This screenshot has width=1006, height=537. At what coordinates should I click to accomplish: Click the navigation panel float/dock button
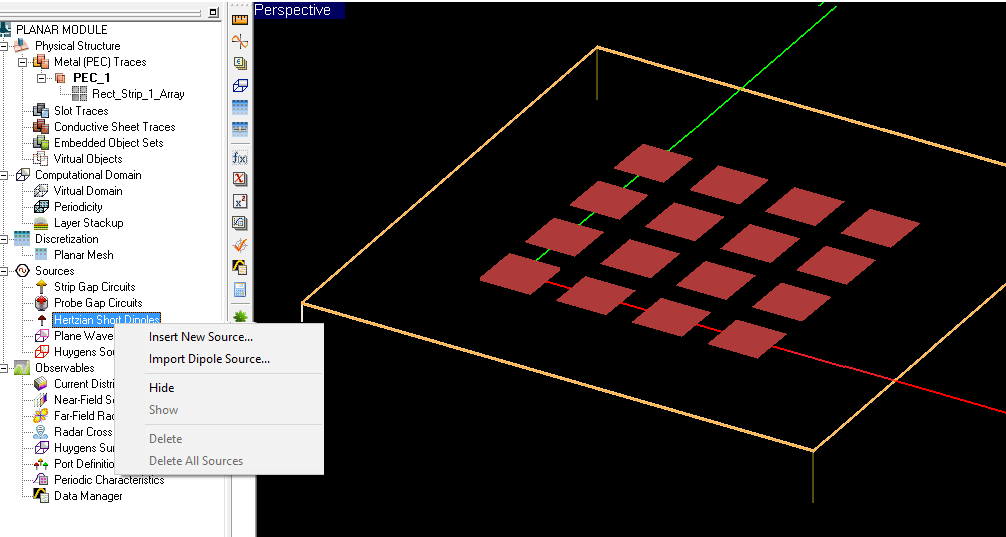point(214,12)
